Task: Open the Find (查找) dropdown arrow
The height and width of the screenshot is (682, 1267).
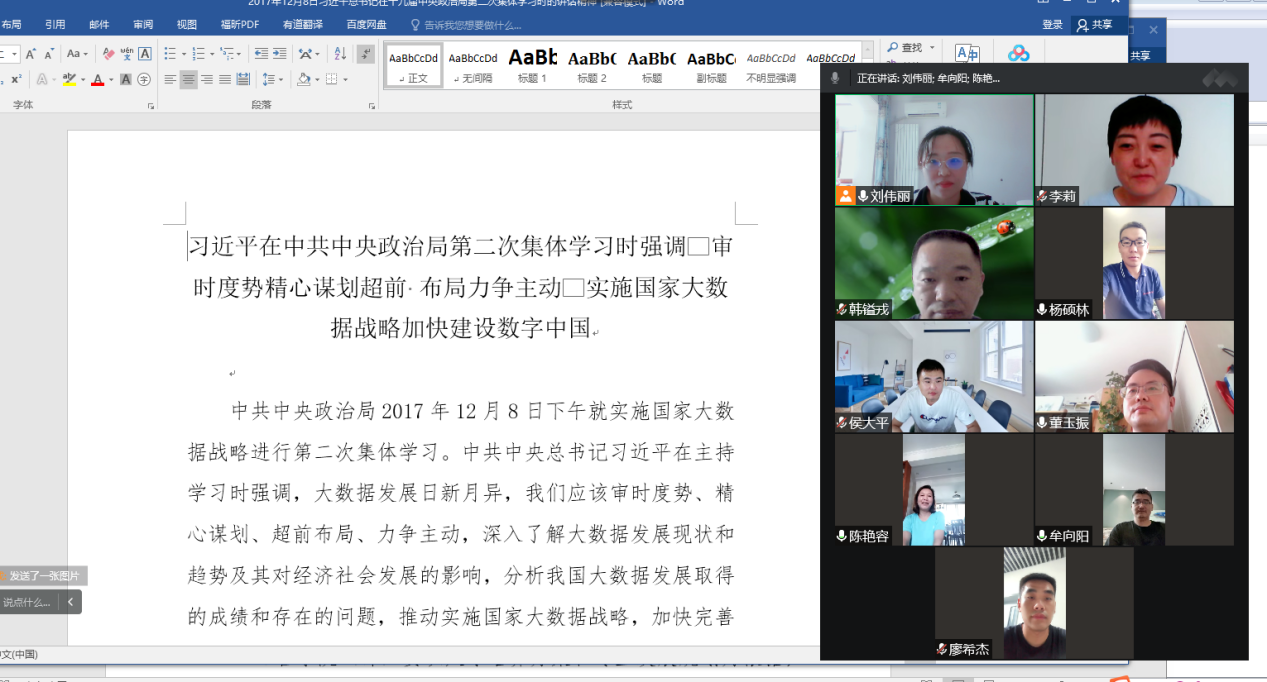Action: (932, 48)
